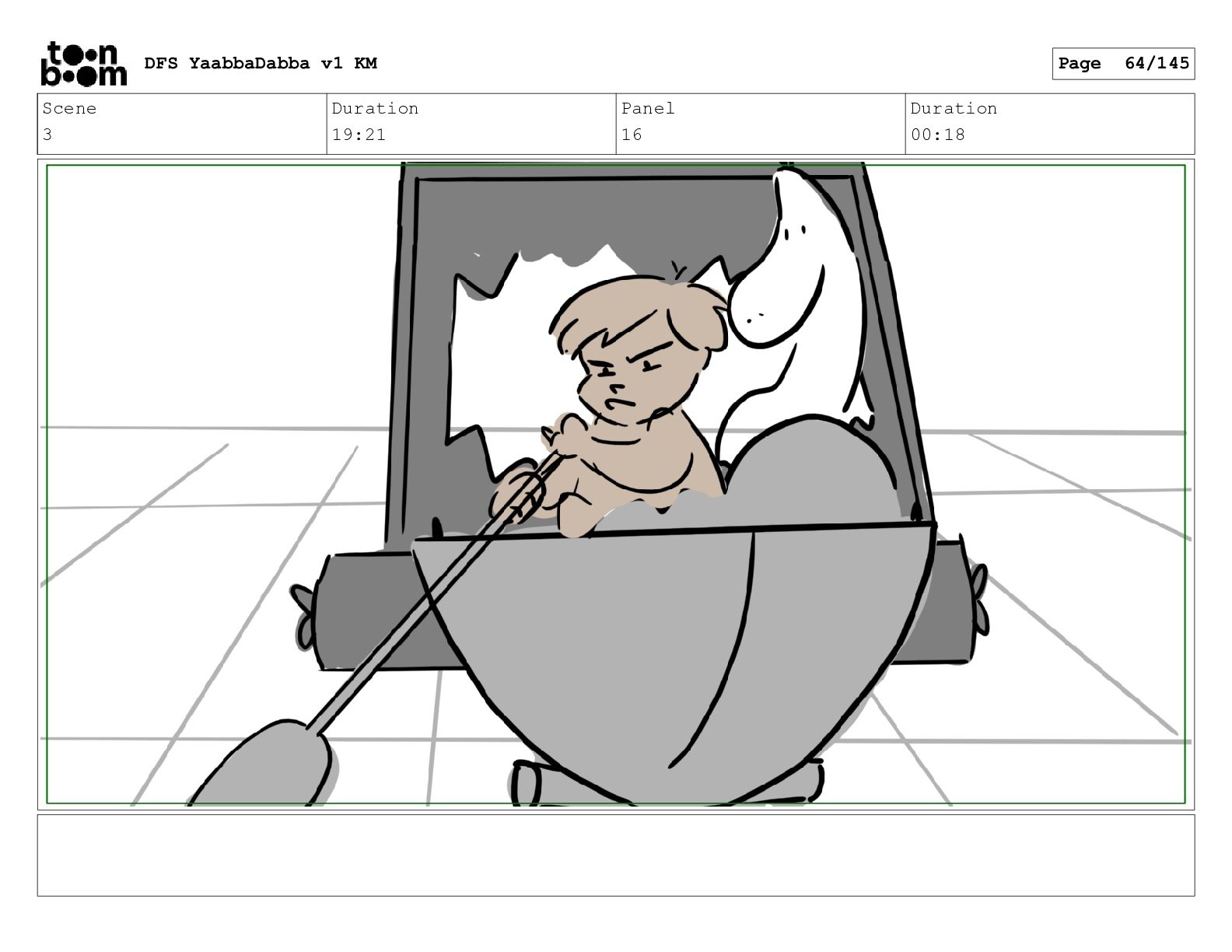Click the storyboard panel drawing
Screen dimensions: 1232x952
pos(616,485)
